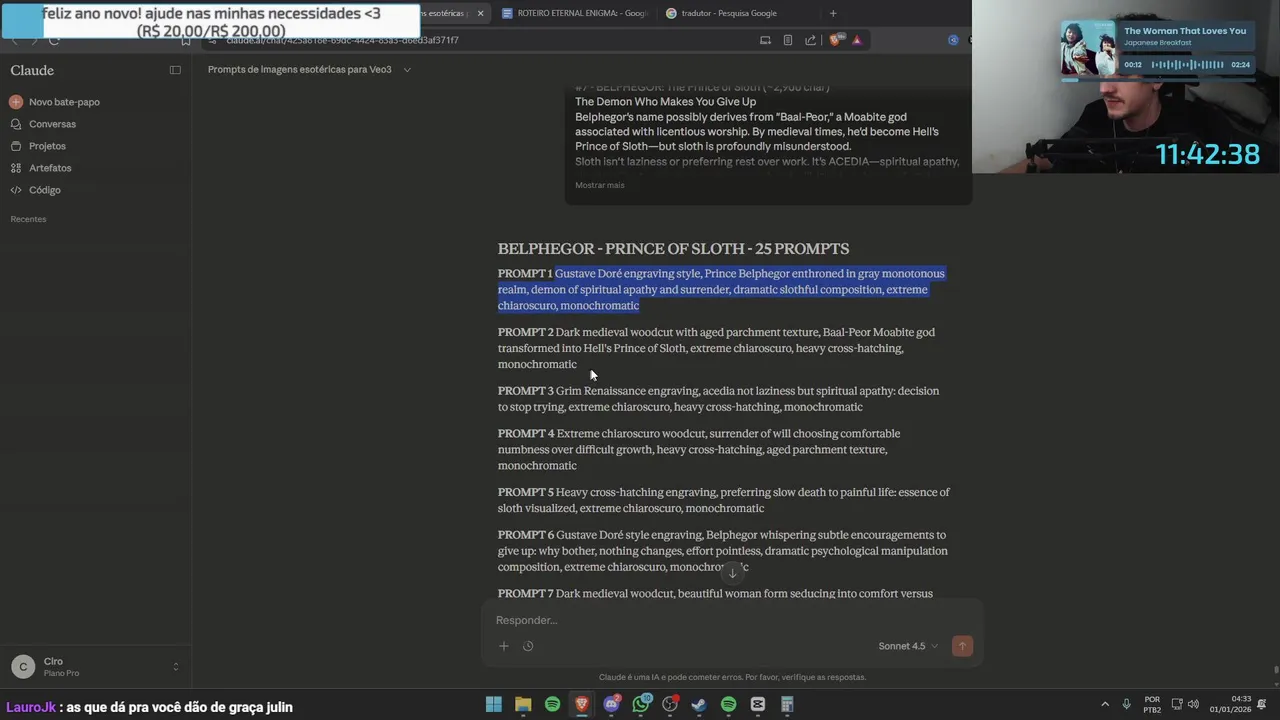The width and height of the screenshot is (1280, 720).
Task: Open the Código section
Action: (x=36, y=190)
